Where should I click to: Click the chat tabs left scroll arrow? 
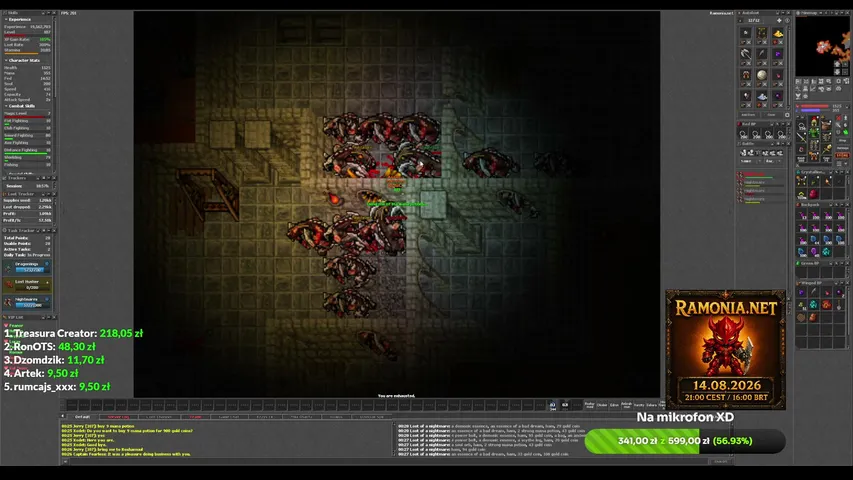(x=62, y=417)
